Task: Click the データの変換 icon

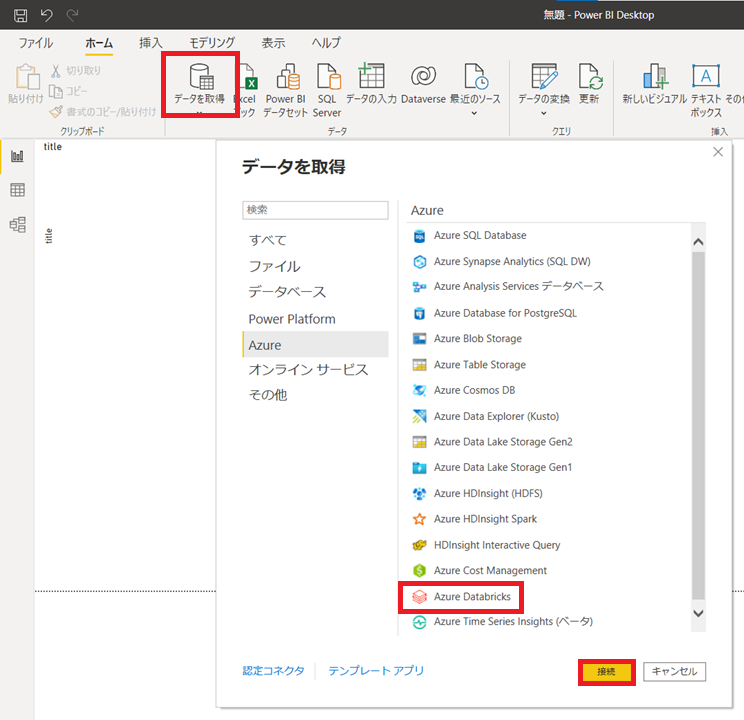Action: 544,76
